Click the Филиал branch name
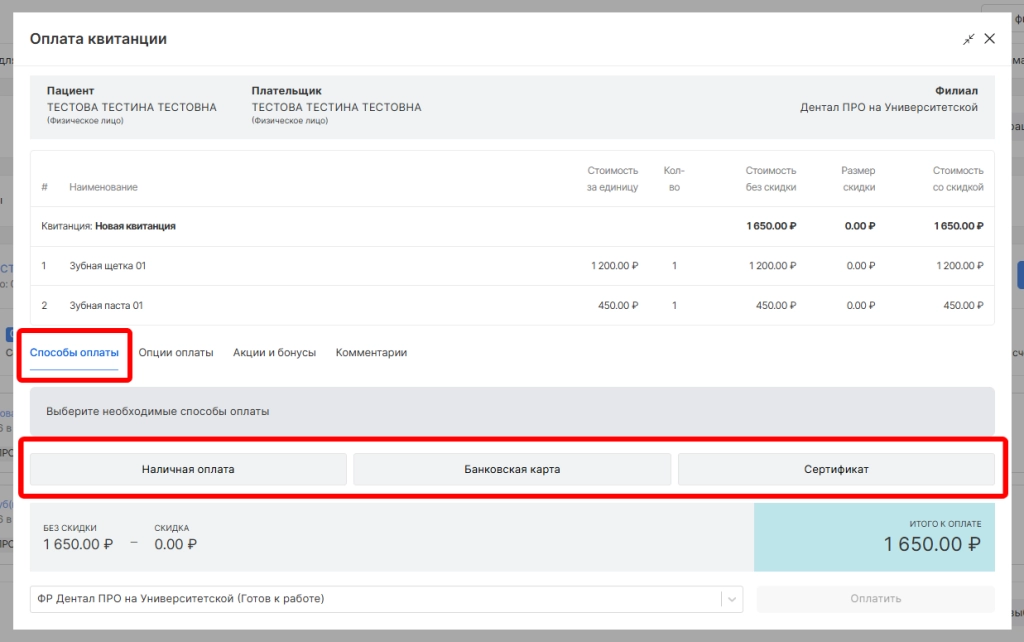The image size is (1024, 642). click(888, 107)
